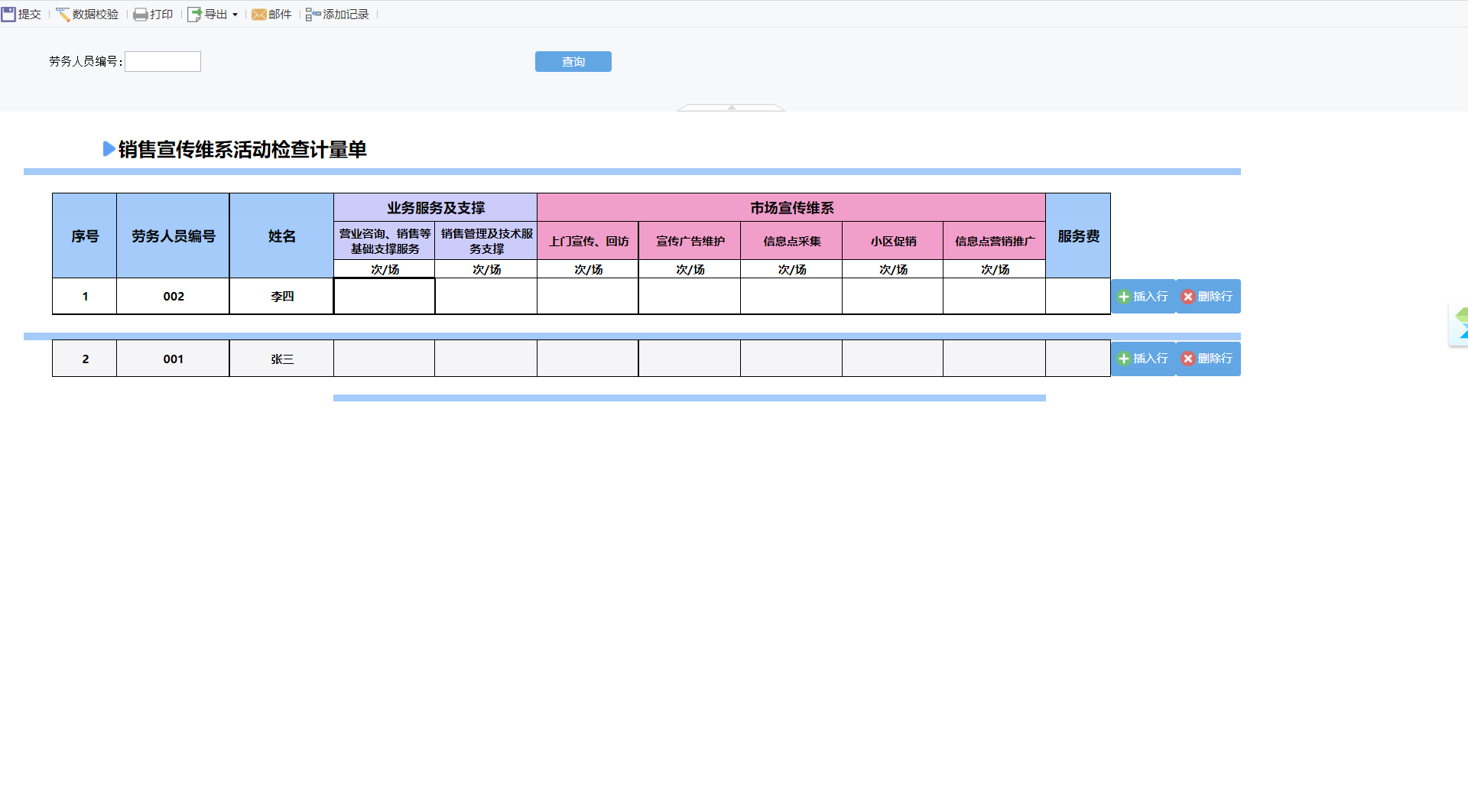Select 李四's 信息点采集 cell
This screenshot has width=1468, height=812.
[x=791, y=297]
